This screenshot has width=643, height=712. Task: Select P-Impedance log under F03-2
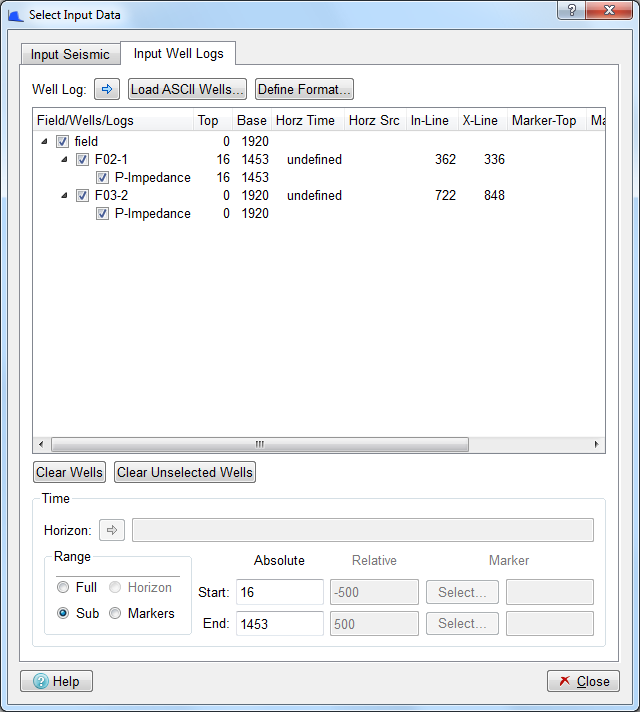click(153, 214)
